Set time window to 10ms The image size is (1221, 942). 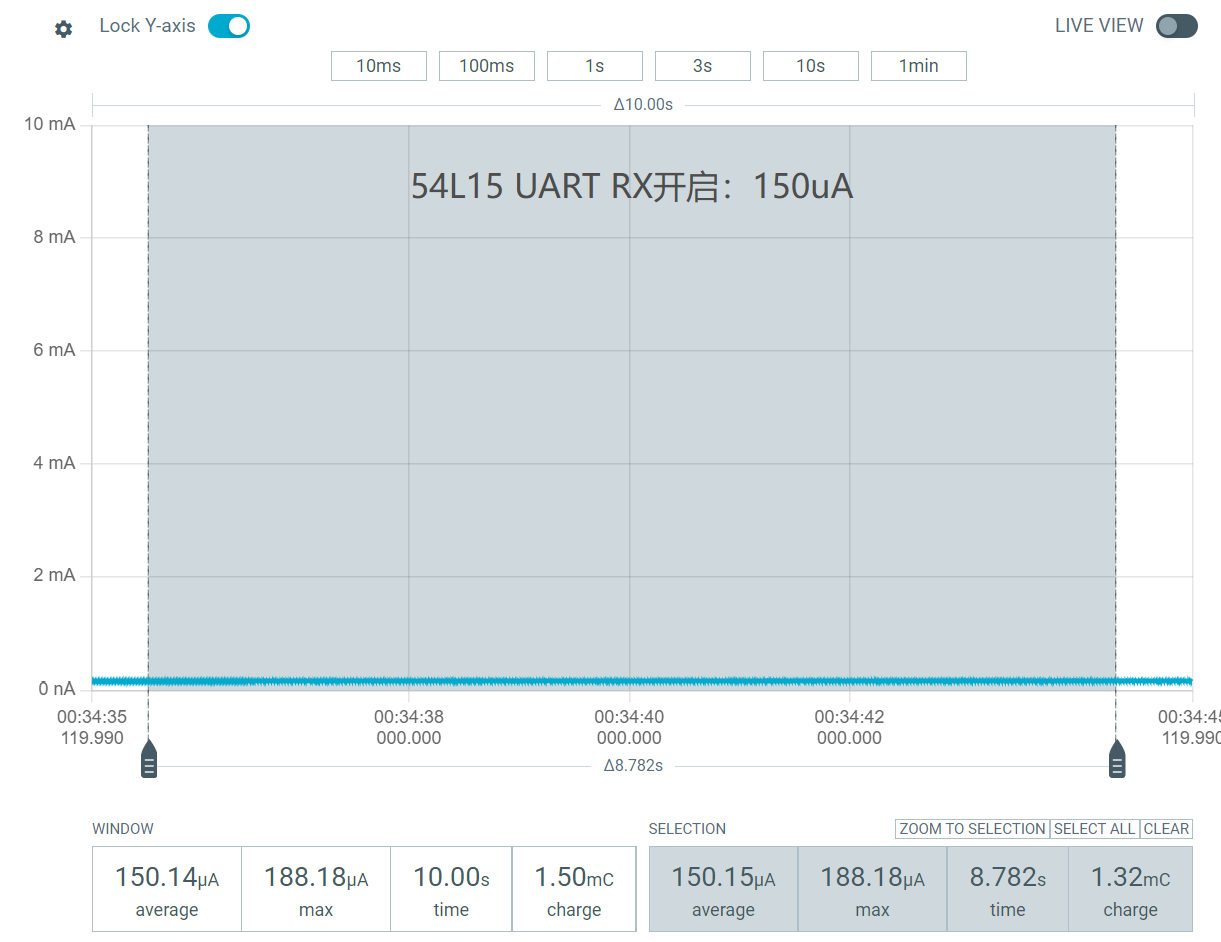tap(379, 66)
